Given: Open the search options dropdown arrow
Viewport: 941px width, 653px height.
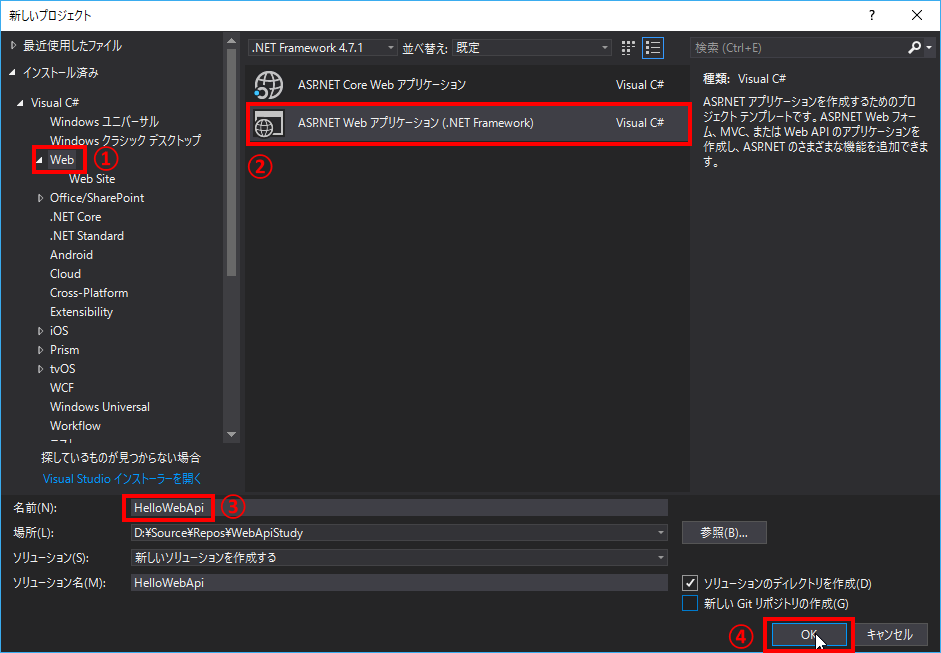Looking at the screenshot, I should [929, 47].
